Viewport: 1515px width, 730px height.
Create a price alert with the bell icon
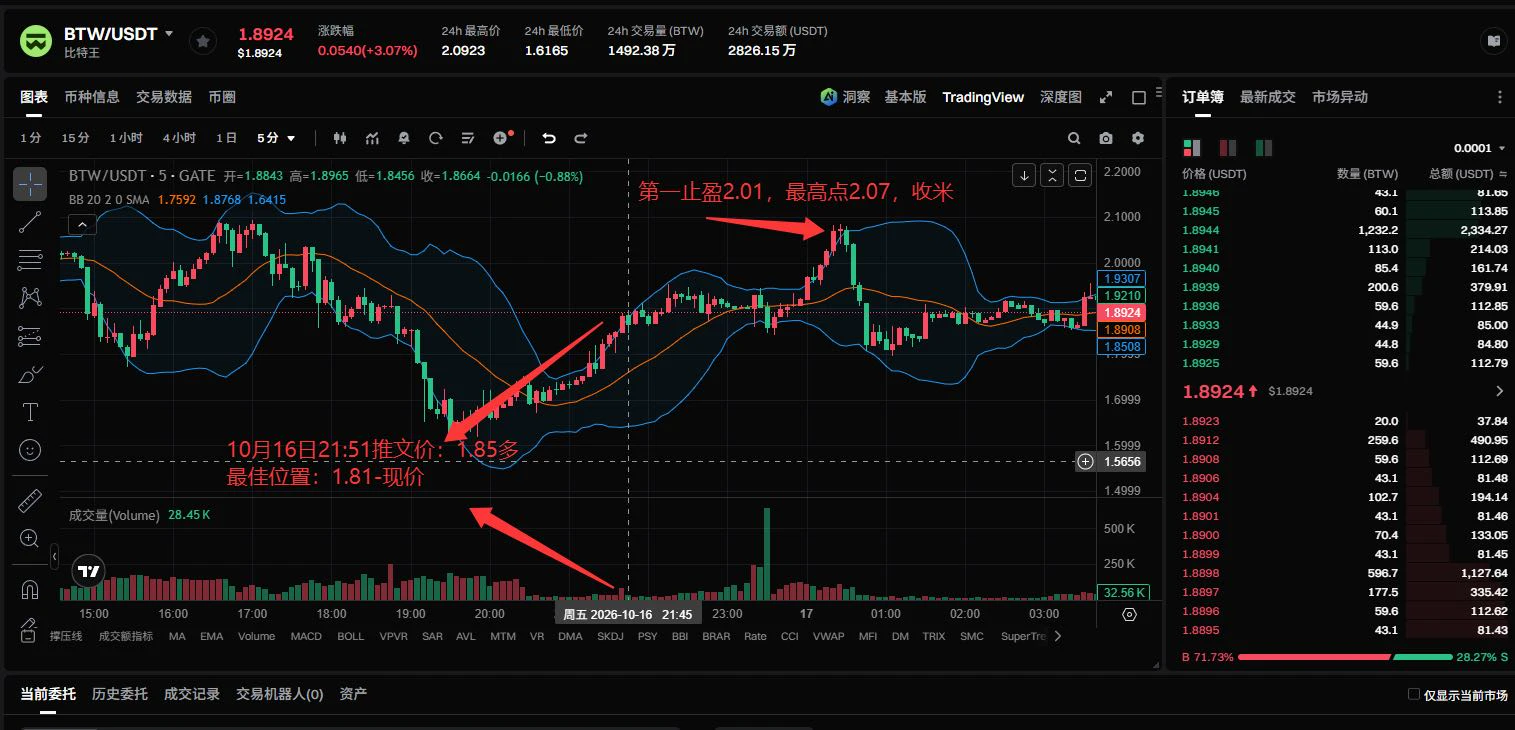(404, 138)
